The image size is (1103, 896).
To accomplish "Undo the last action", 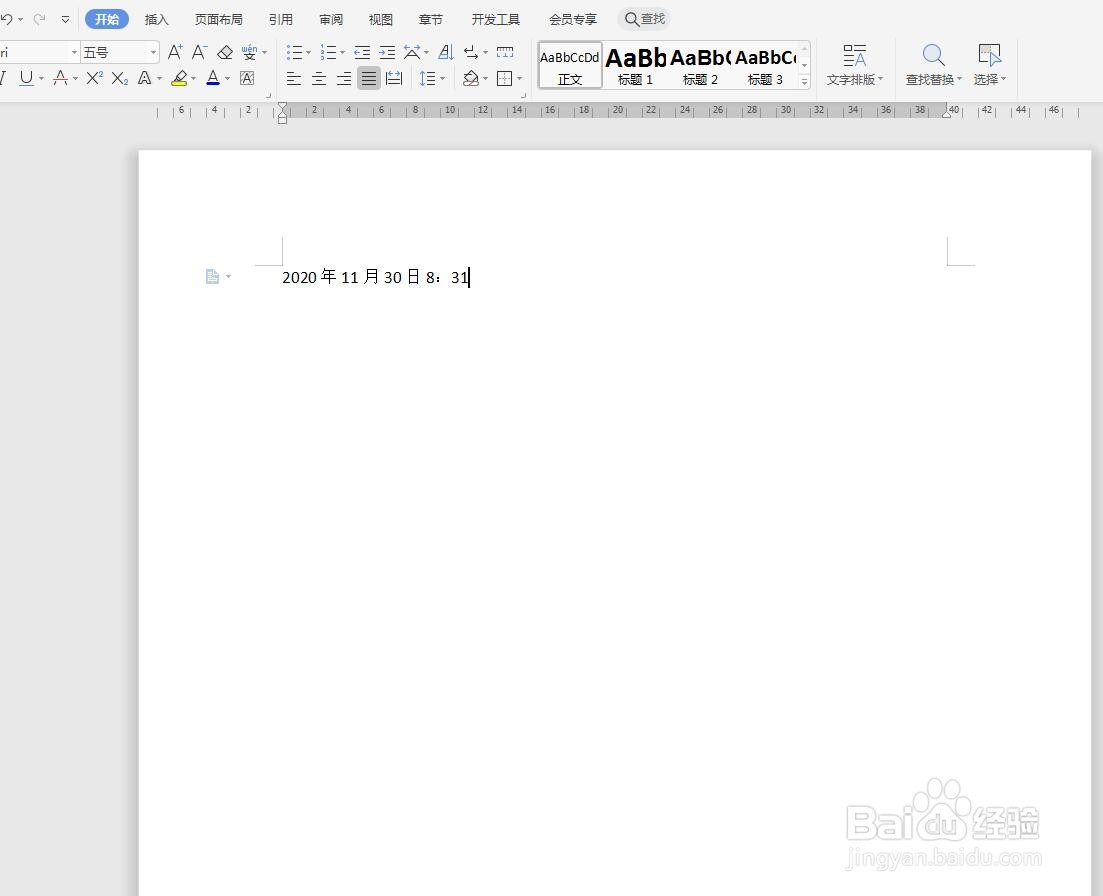I will [x=7, y=19].
